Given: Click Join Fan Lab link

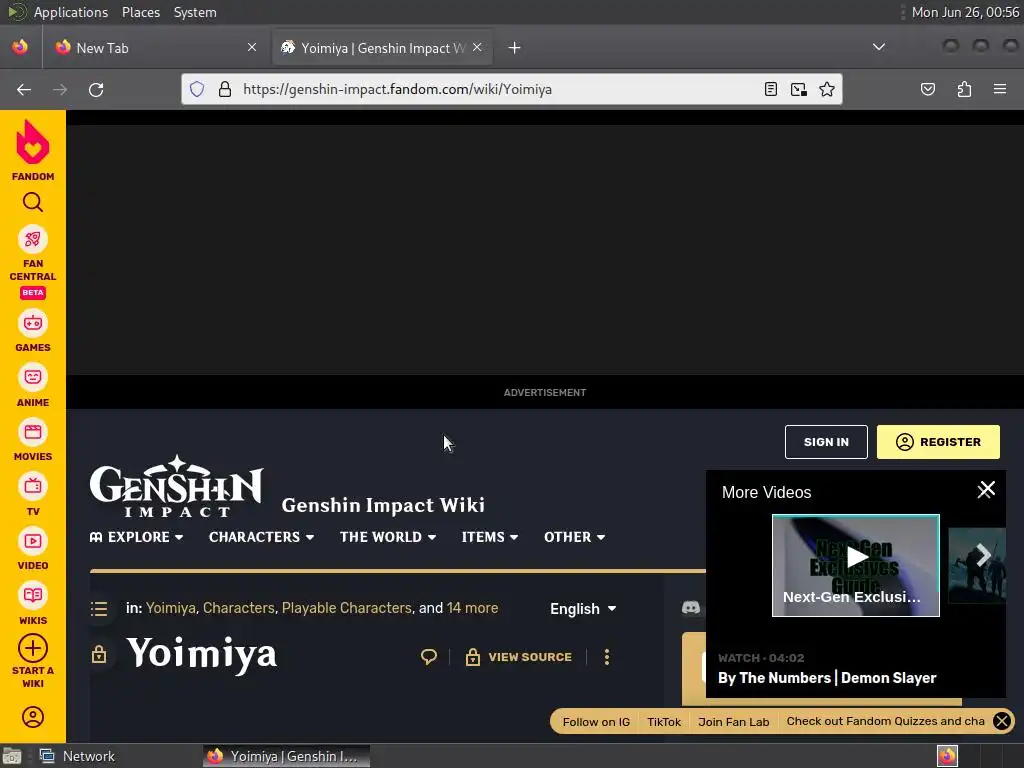Looking at the screenshot, I should 733,722.
